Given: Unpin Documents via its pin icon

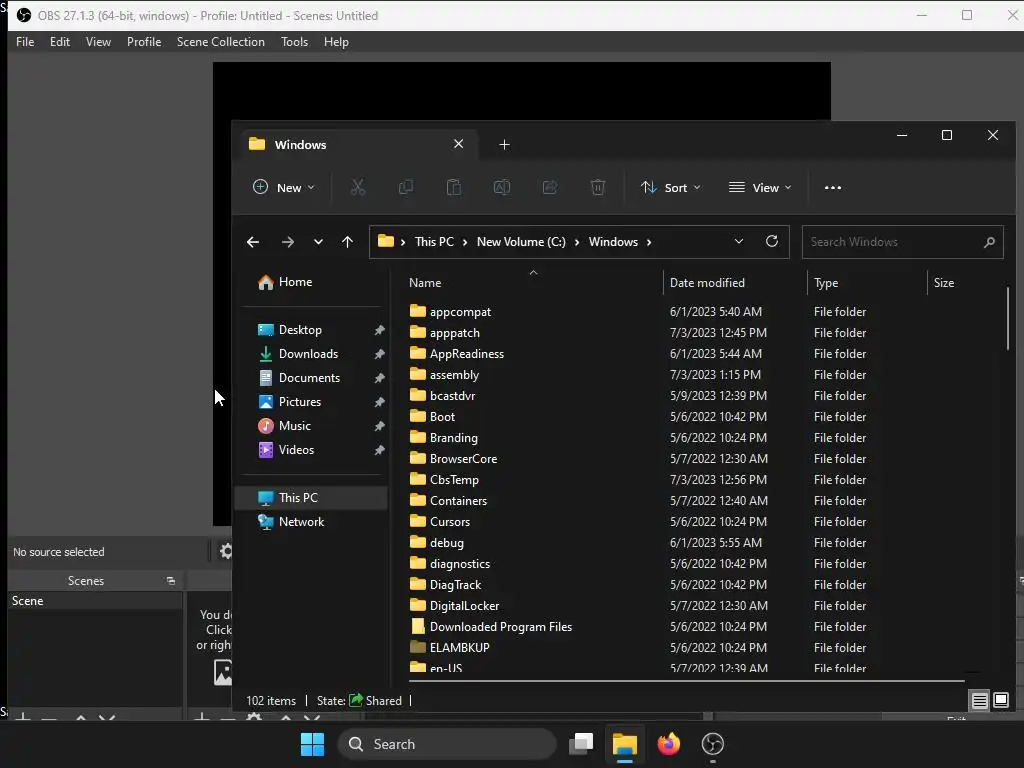Looking at the screenshot, I should pos(379,378).
